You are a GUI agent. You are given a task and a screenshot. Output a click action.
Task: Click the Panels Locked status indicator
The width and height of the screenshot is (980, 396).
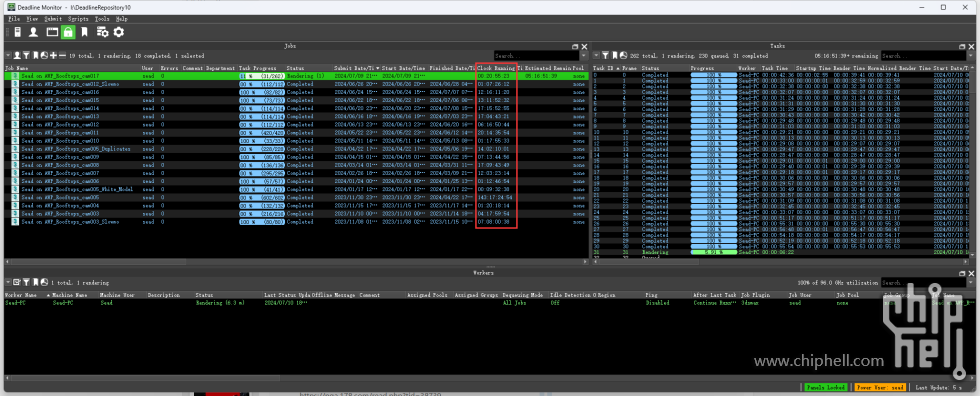coord(826,387)
